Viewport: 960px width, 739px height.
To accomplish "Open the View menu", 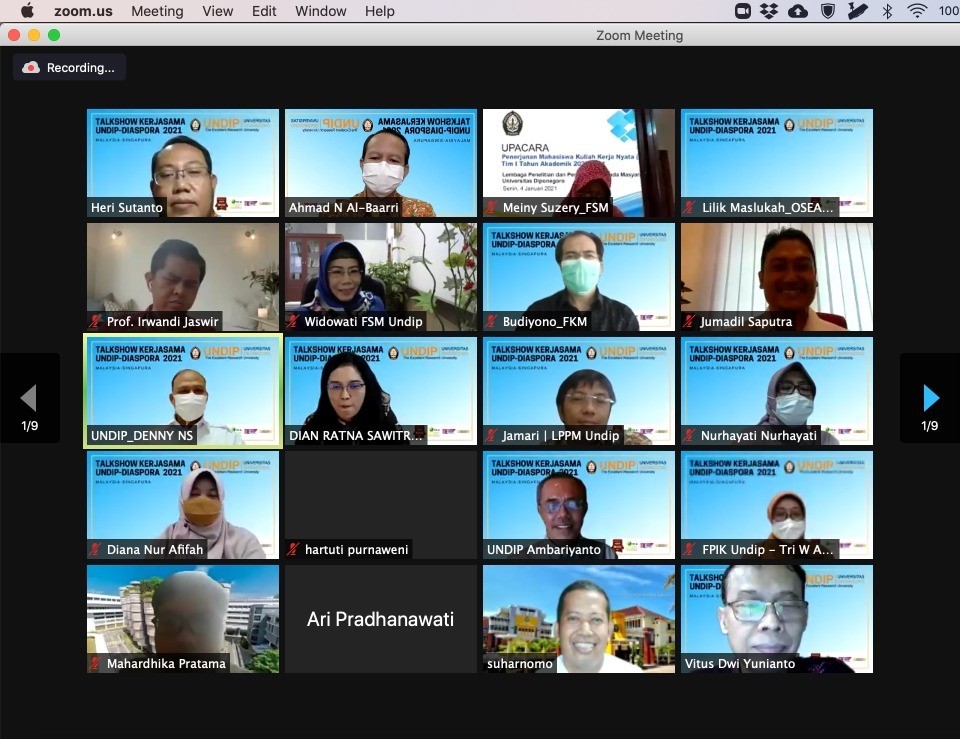I will tap(217, 11).
